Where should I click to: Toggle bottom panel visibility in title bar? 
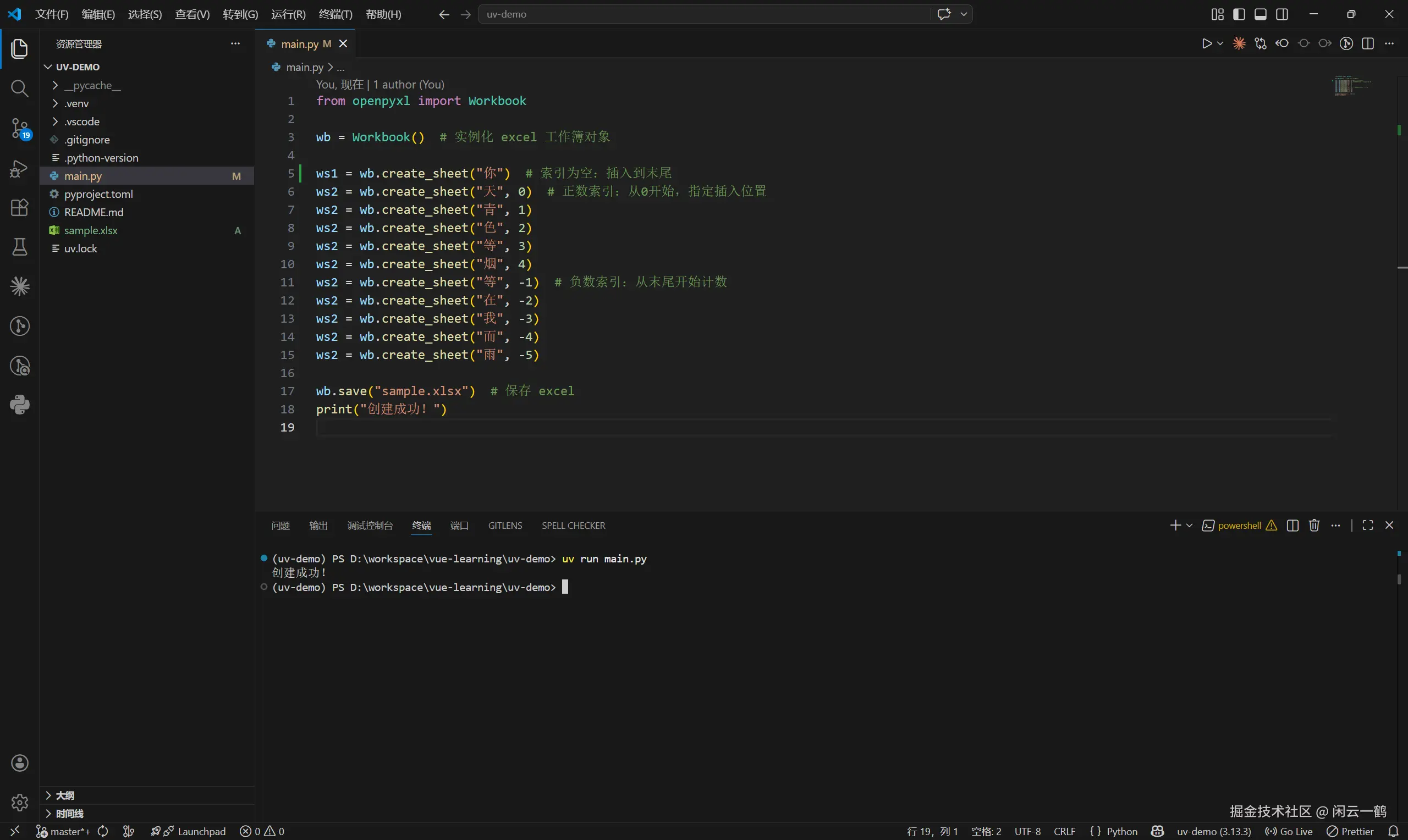[1260, 14]
